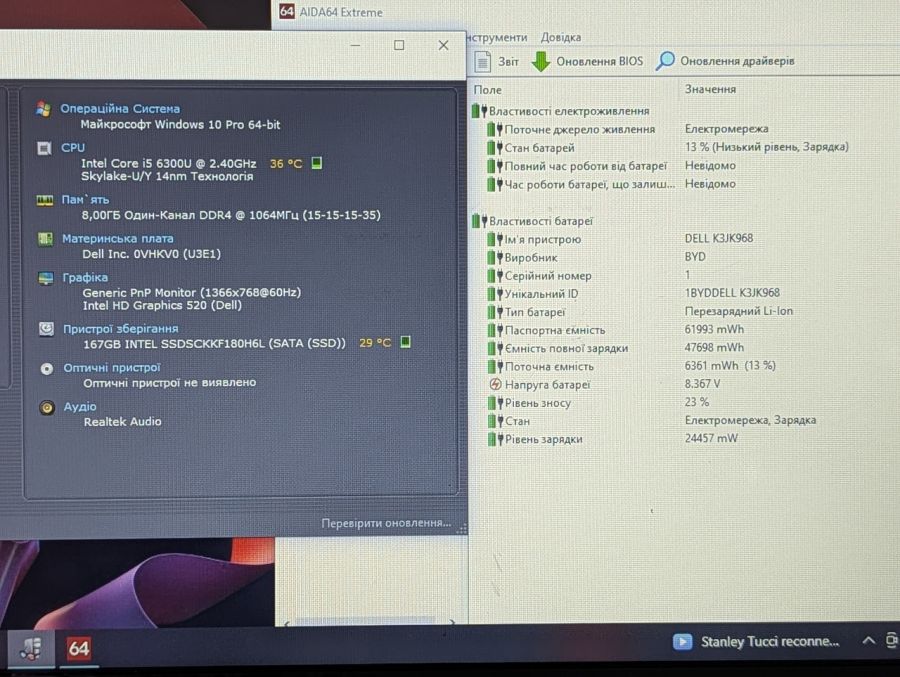Select the value 8.367 V

click(702, 384)
